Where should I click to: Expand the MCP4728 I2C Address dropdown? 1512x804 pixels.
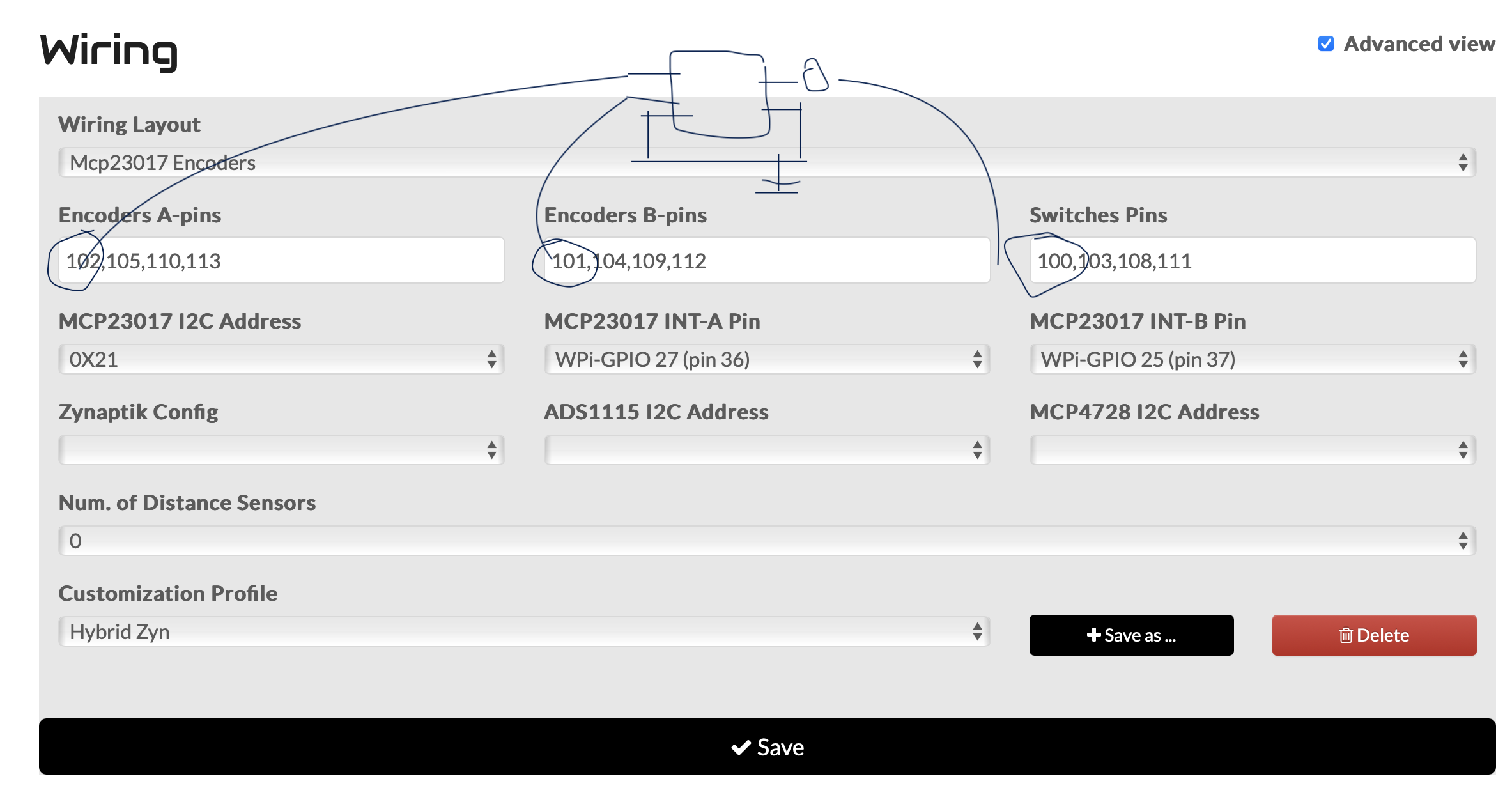(x=1253, y=450)
